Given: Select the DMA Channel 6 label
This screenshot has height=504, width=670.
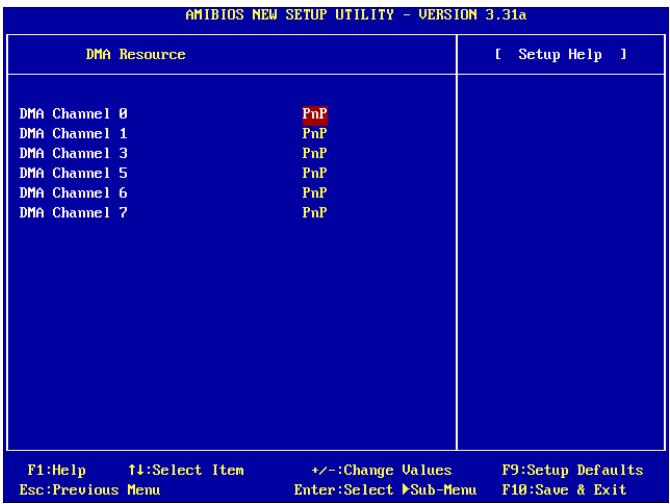Looking at the screenshot, I should (x=73, y=193).
